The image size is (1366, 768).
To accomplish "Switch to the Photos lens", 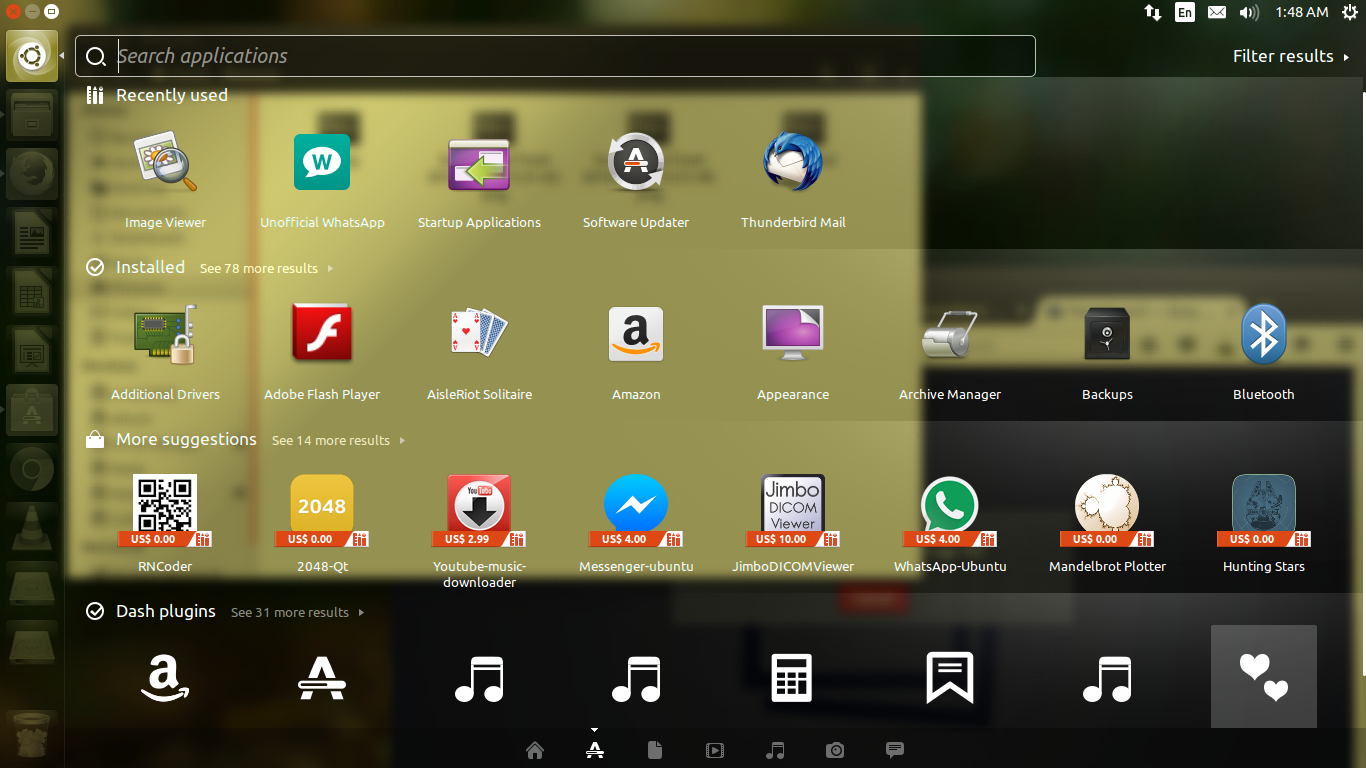I will click(835, 750).
